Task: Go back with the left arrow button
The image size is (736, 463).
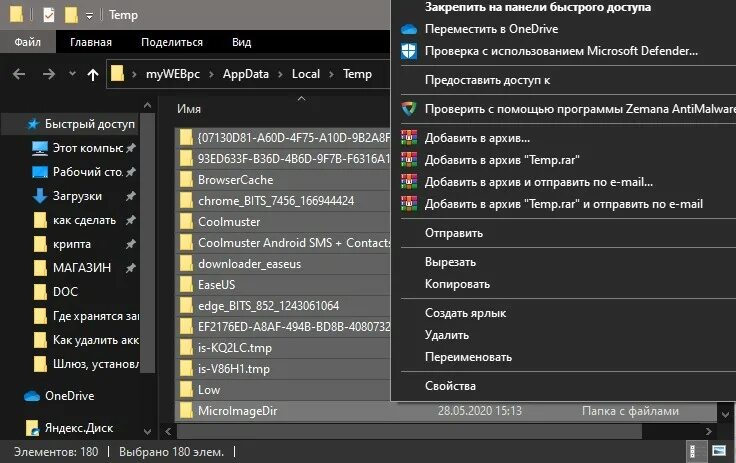Action: click(19, 74)
